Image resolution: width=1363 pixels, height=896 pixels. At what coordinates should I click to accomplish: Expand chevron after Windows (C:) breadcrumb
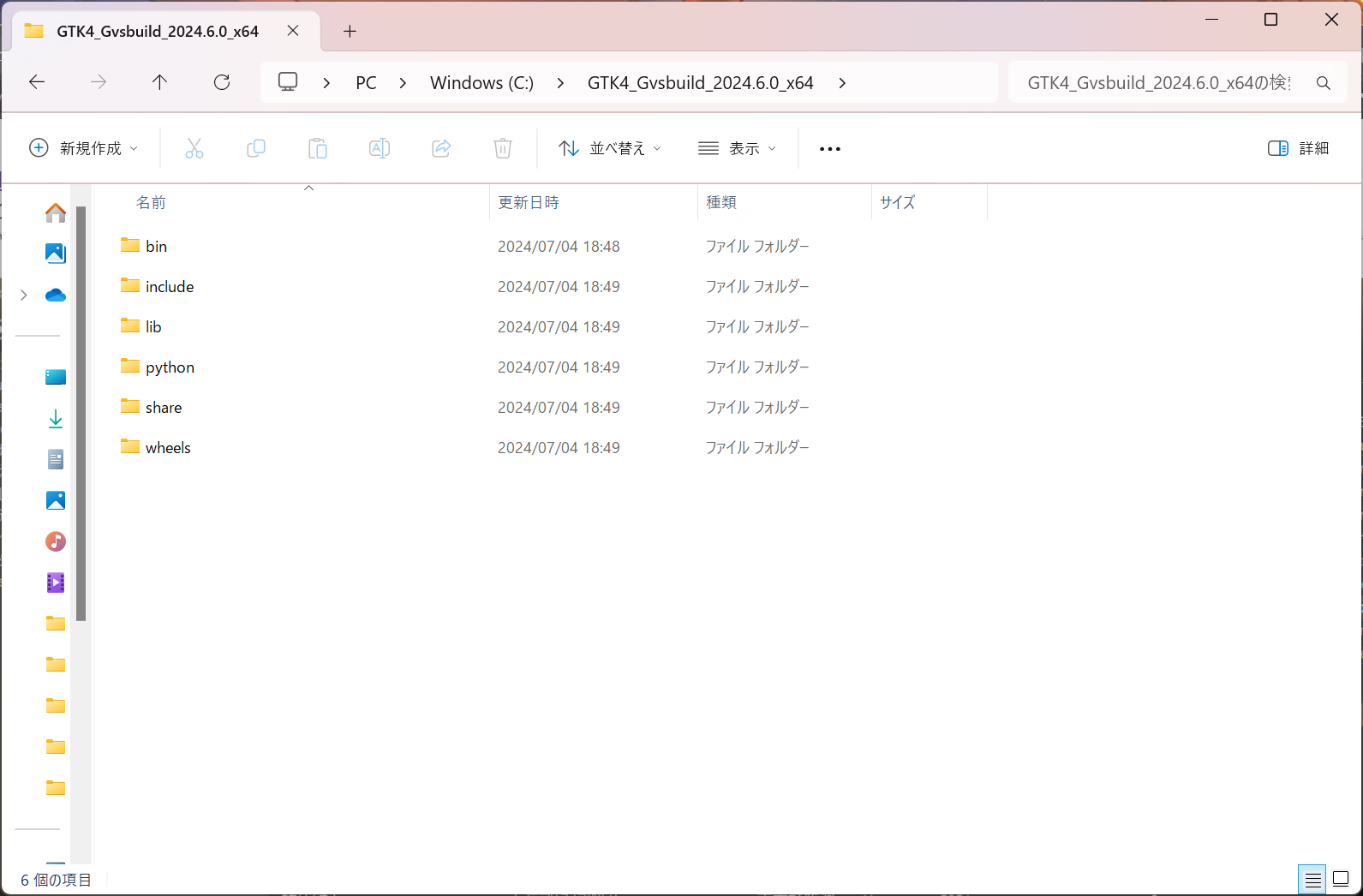[560, 83]
